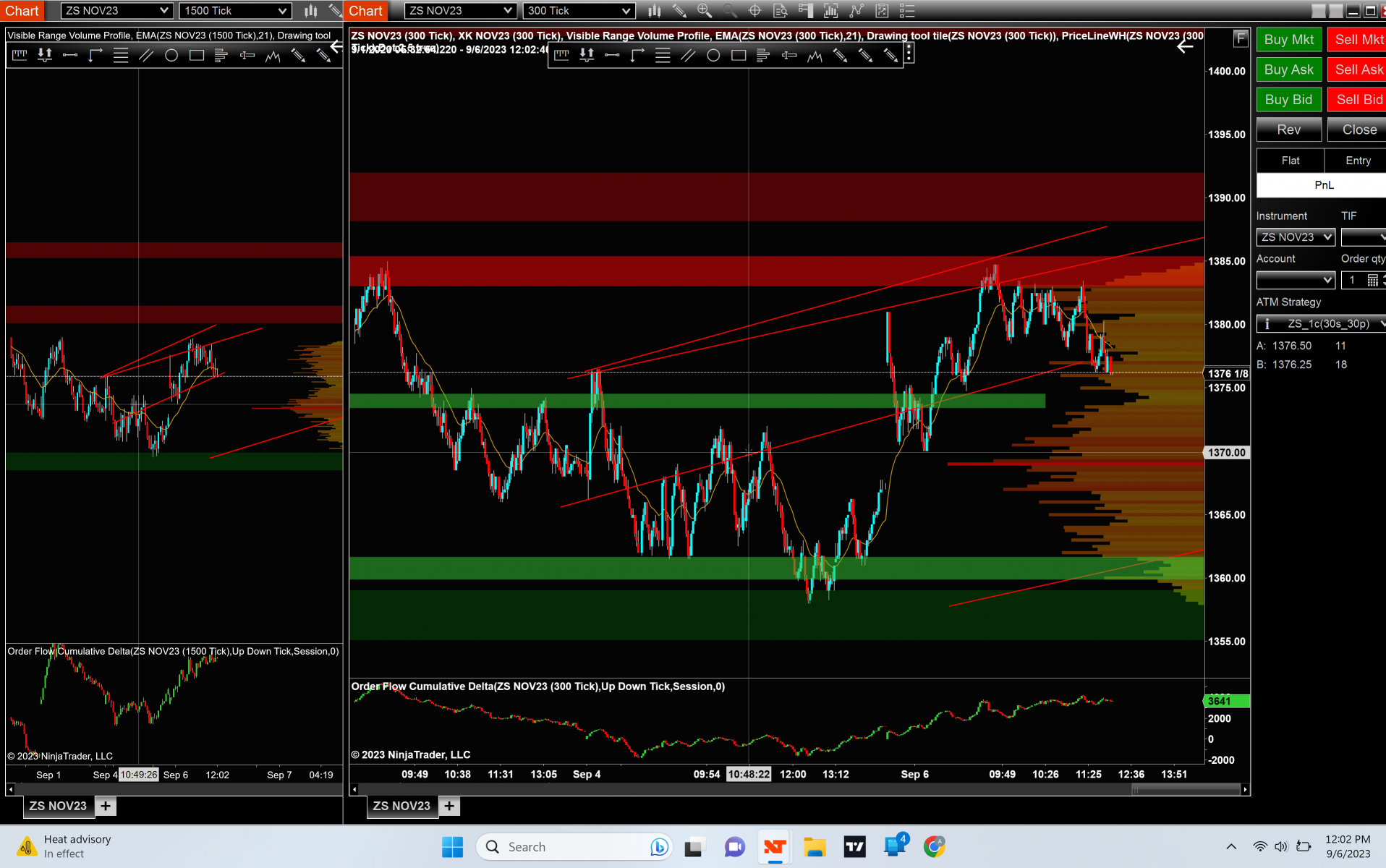The height and width of the screenshot is (868, 1386).
Task: Click the taskbar Search box
Action: pyautogui.click(x=575, y=846)
